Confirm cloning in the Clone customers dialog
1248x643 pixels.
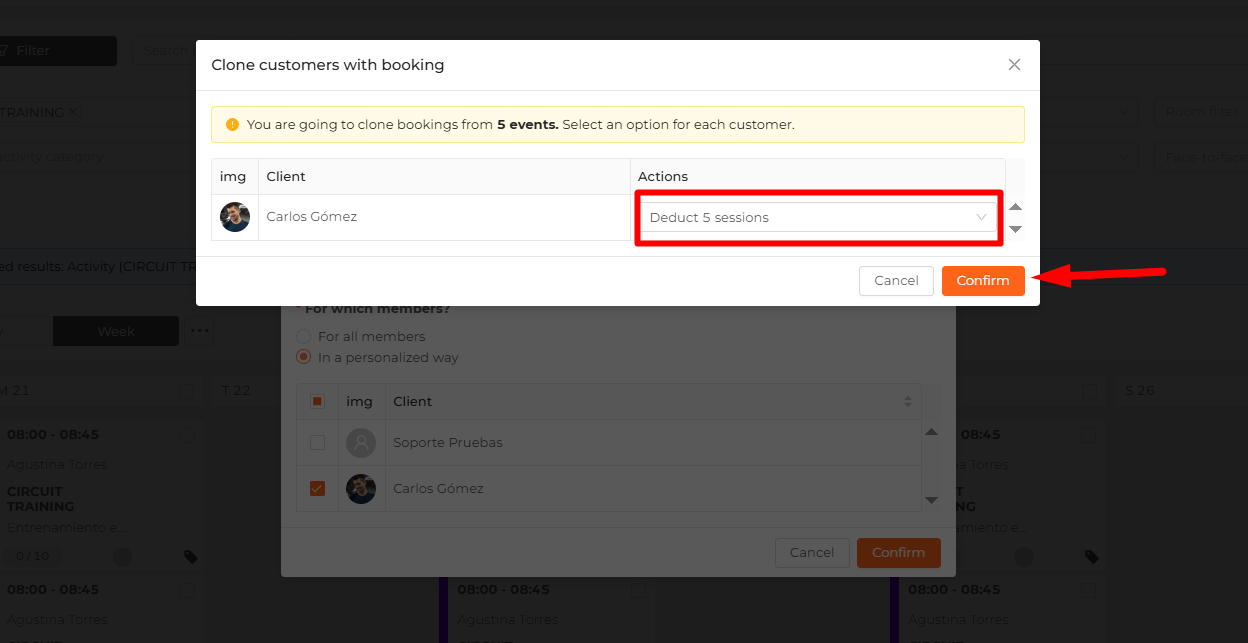983,281
